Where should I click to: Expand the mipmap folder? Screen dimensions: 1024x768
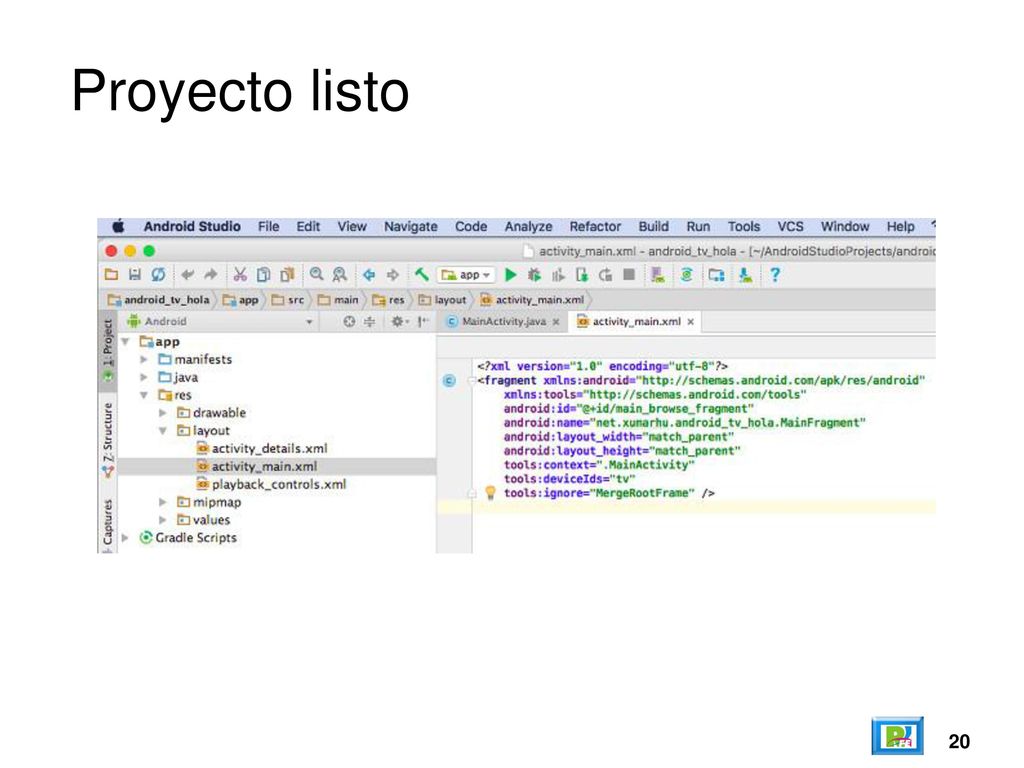163,502
